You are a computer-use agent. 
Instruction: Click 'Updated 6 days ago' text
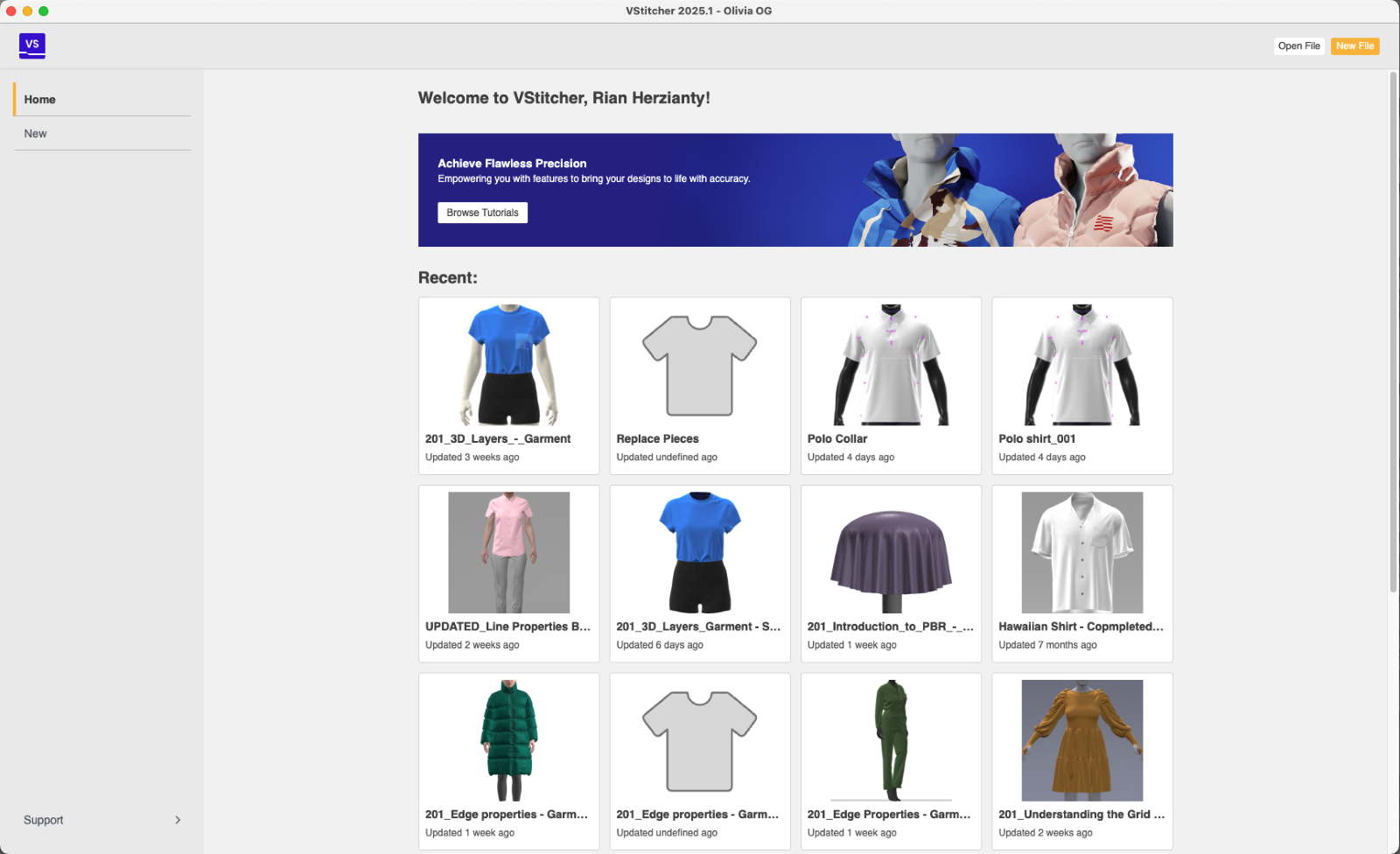660,645
